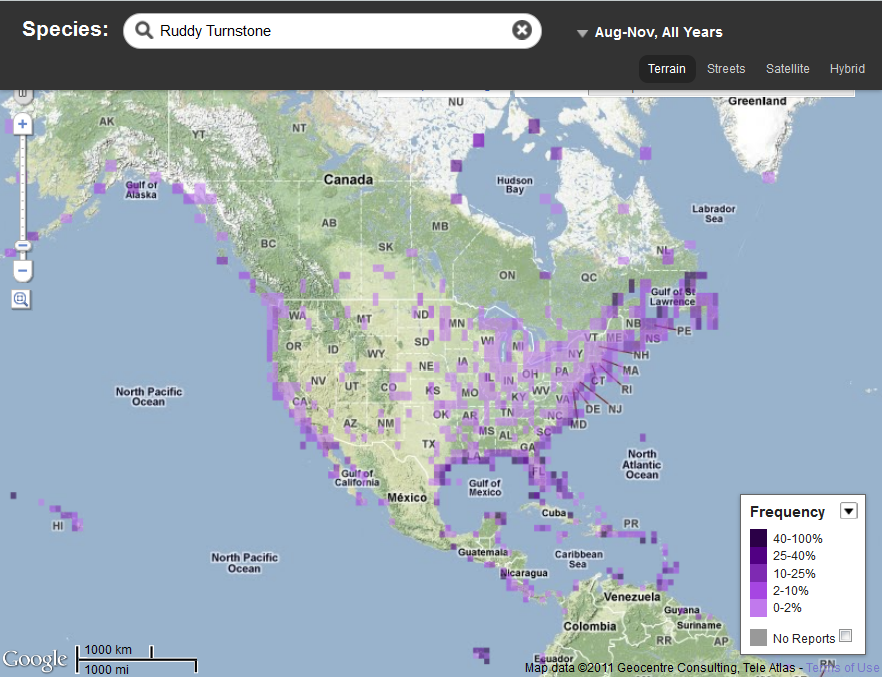882x677 pixels.
Task: Toggle the Hybrid map view
Action: (847, 68)
